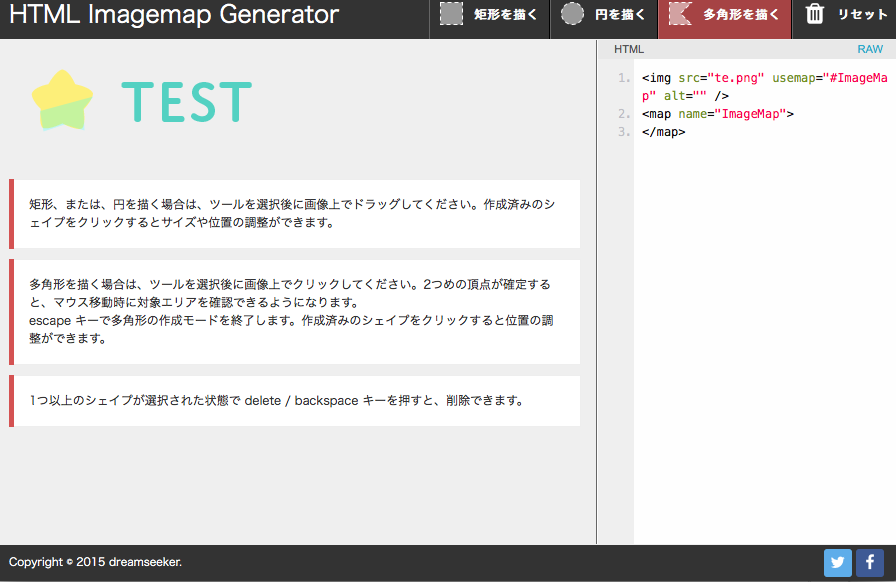Click the Copyright 2015 dreamseeker text
Image resolution: width=896 pixels, height=582 pixels.
pyautogui.click(x=95, y=562)
